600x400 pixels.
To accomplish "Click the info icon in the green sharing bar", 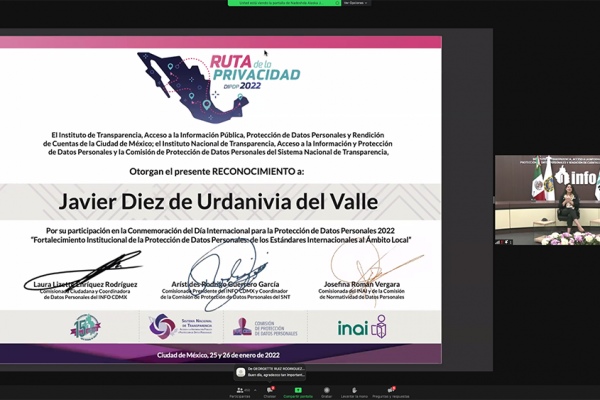I will [337, 3].
